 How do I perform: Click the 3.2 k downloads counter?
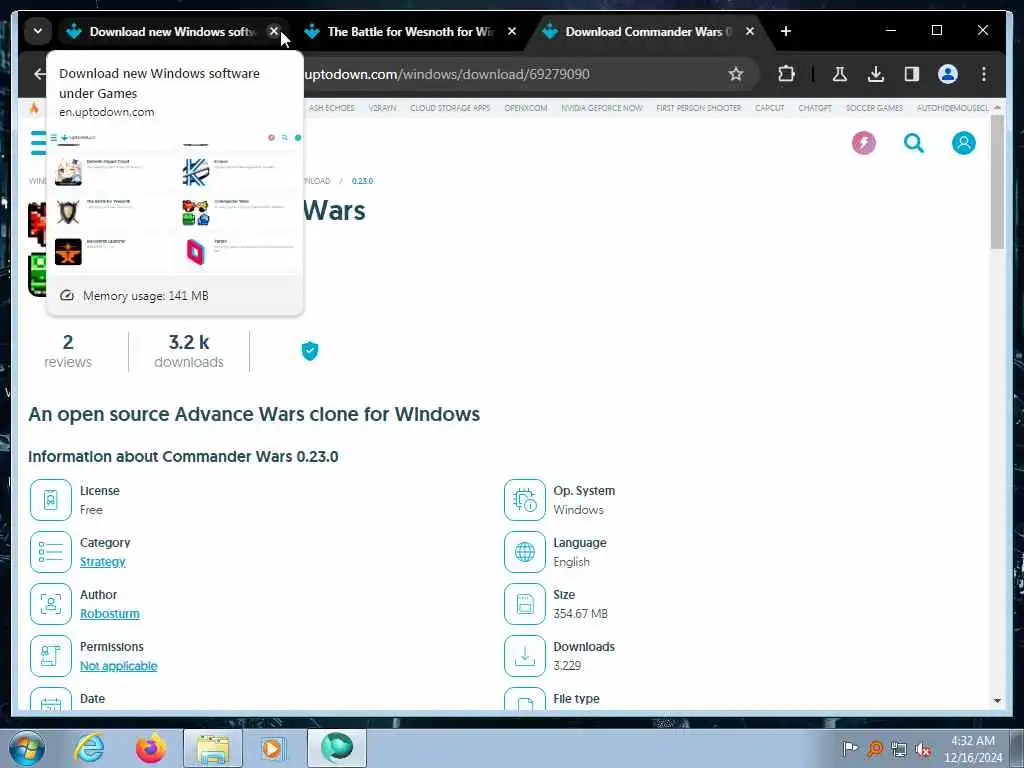pyautogui.click(x=189, y=351)
